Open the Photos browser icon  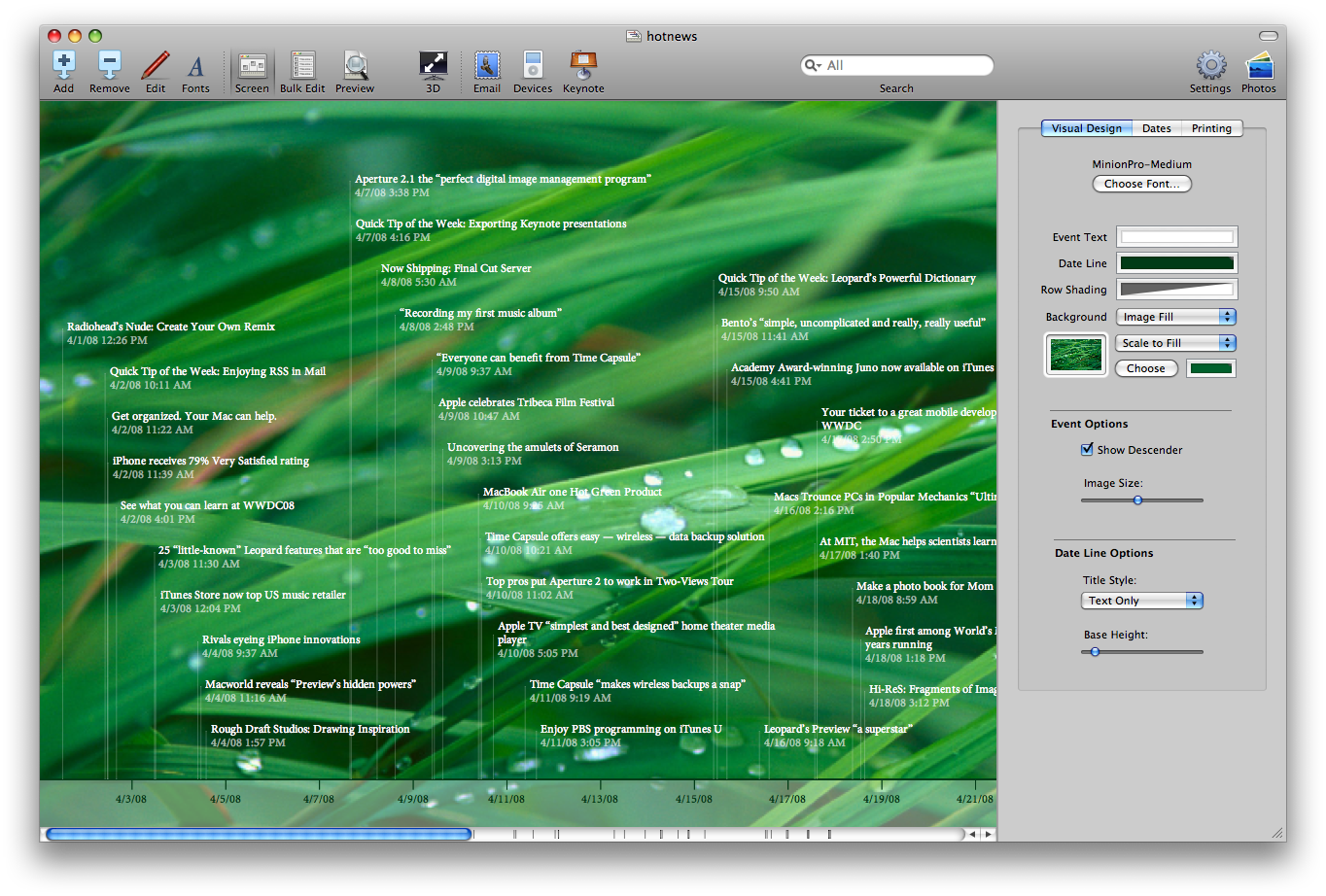[x=1258, y=66]
